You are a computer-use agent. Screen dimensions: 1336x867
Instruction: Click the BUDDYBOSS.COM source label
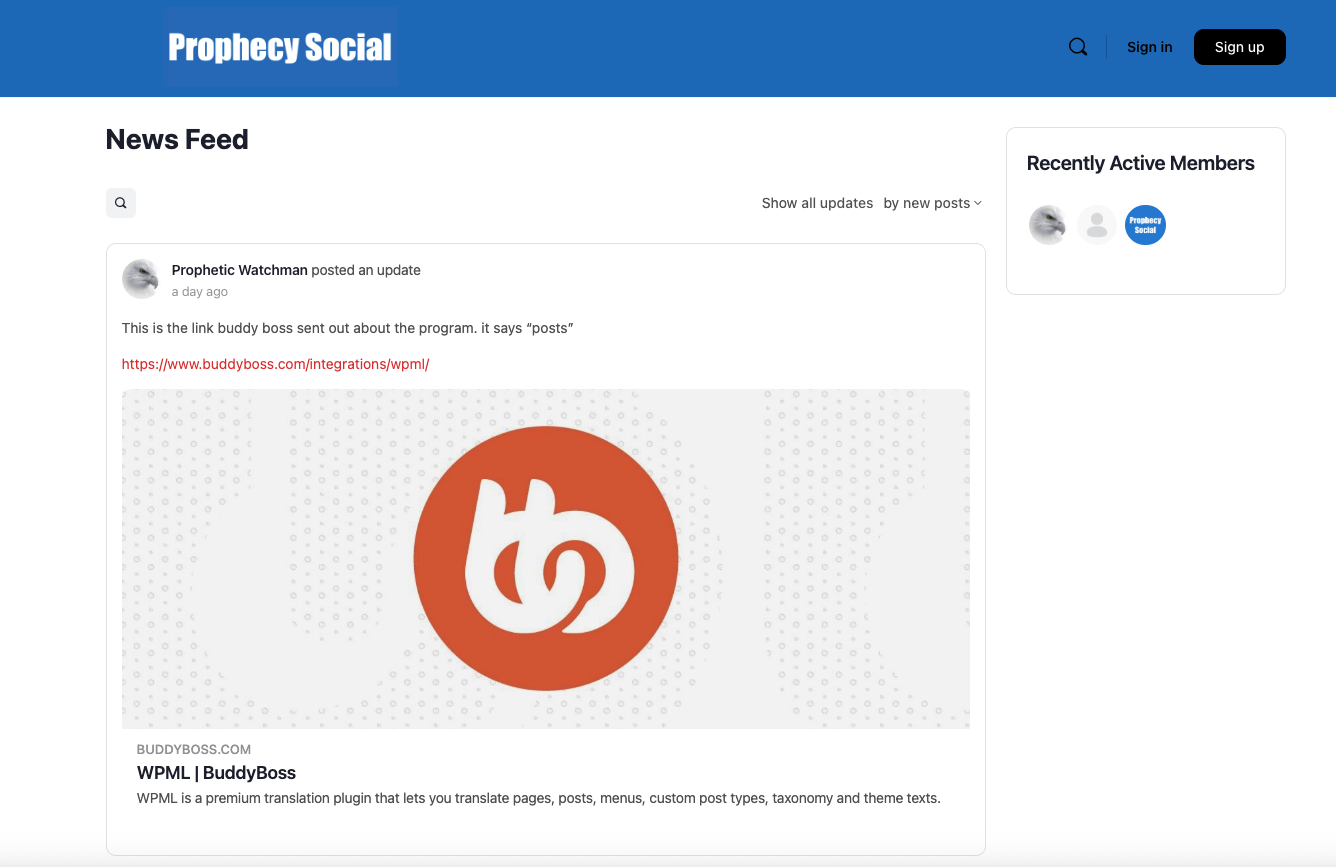194,749
